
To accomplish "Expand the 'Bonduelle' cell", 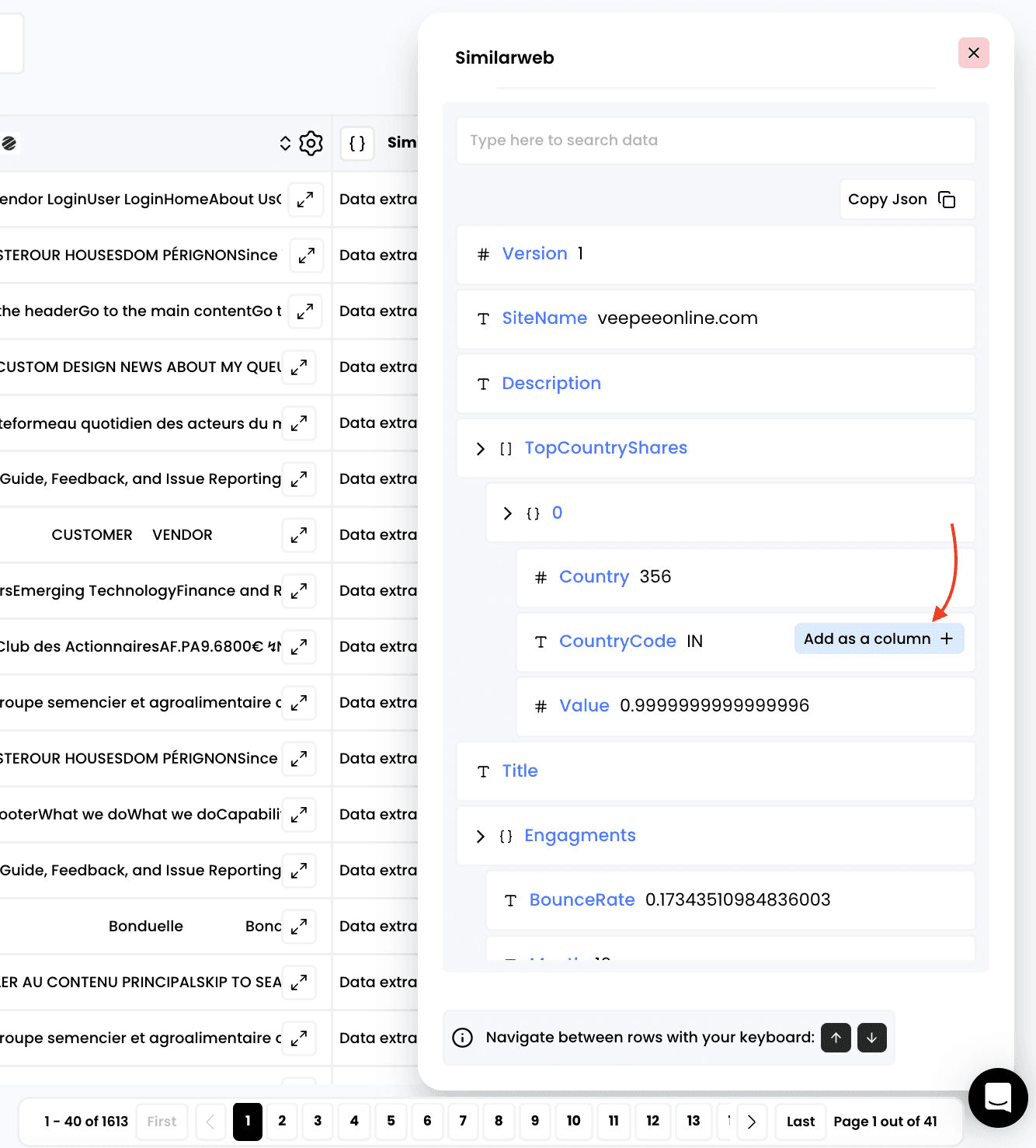I will [x=299, y=927].
